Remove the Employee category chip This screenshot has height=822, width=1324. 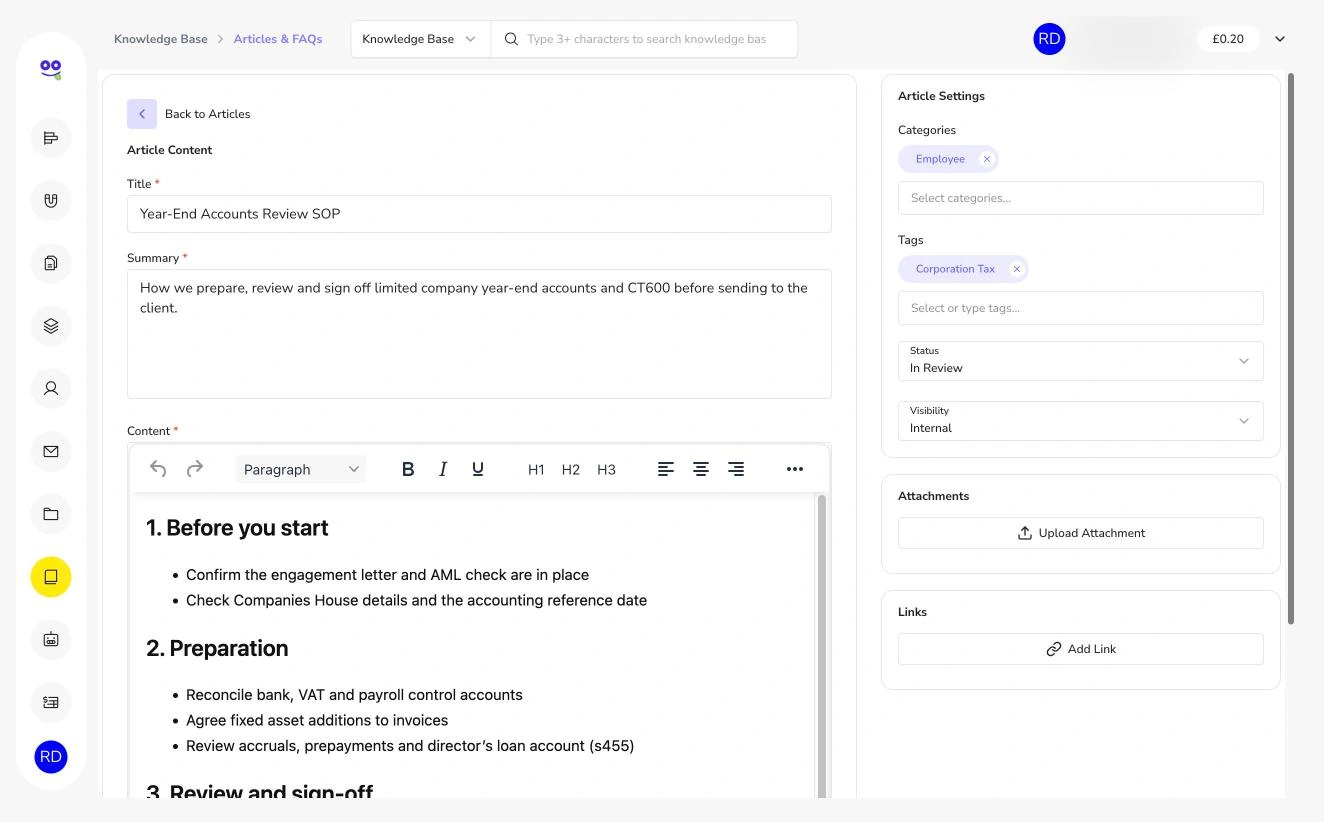[x=987, y=159]
